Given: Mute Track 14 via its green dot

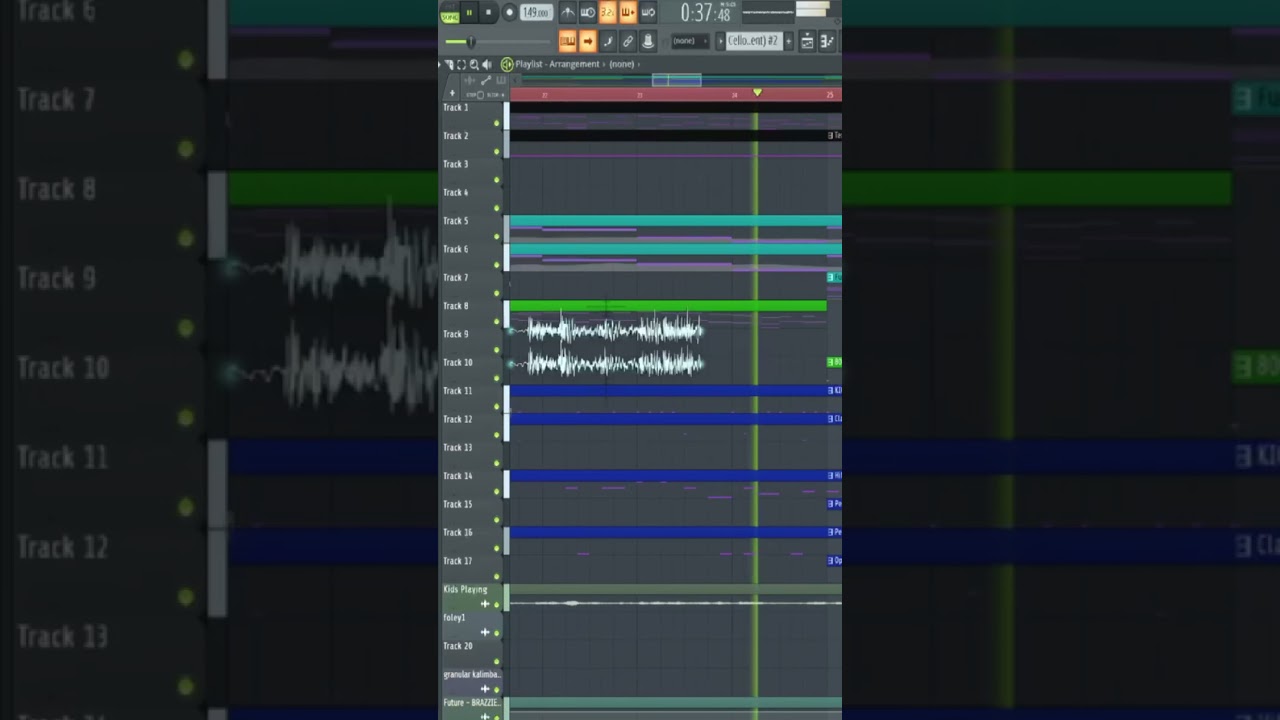Looking at the screenshot, I should pos(497,491).
